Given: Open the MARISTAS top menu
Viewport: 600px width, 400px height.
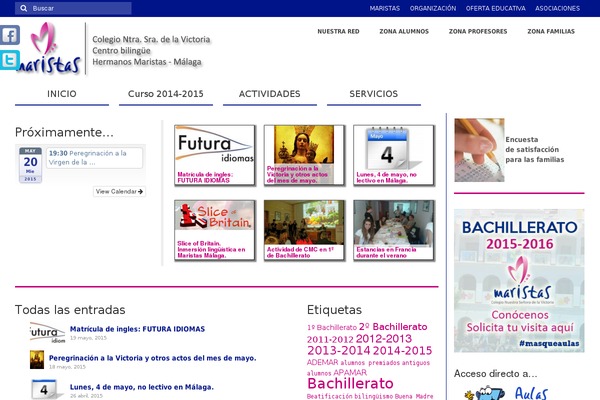Looking at the screenshot, I should tap(385, 8).
